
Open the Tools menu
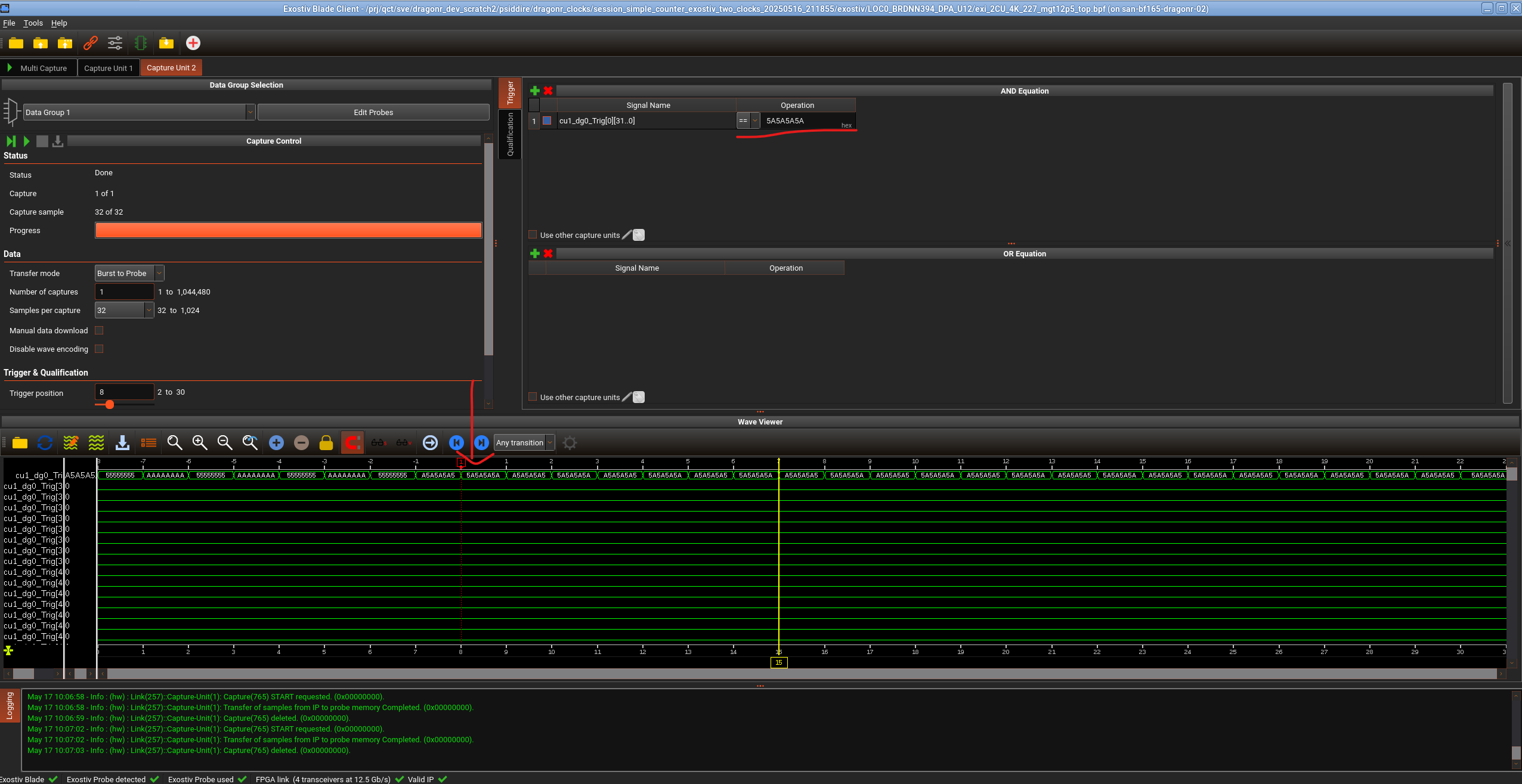[33, 23]
